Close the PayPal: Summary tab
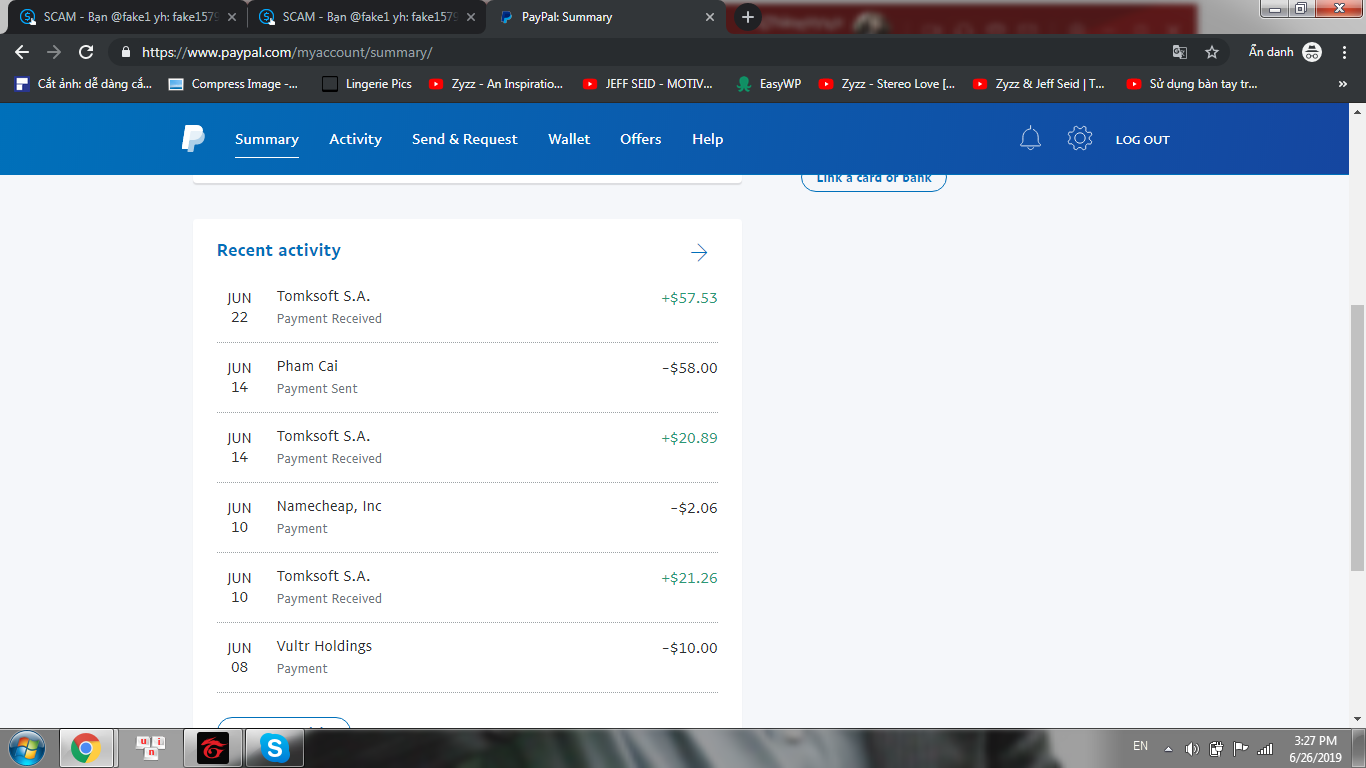Screen dimensions: 1366x768 [x=710, y=17]
